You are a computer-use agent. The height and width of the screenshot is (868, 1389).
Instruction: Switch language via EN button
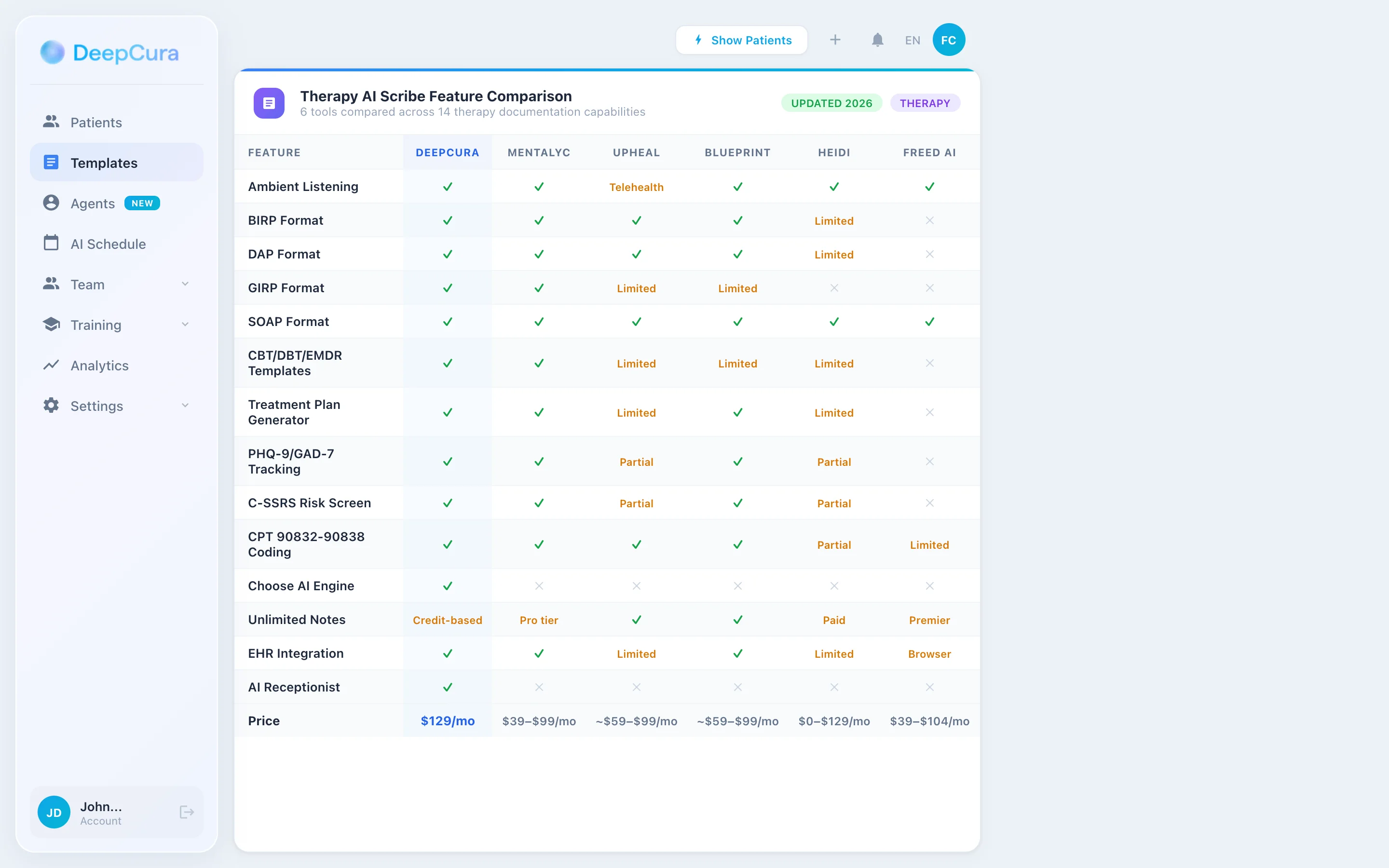912,40
